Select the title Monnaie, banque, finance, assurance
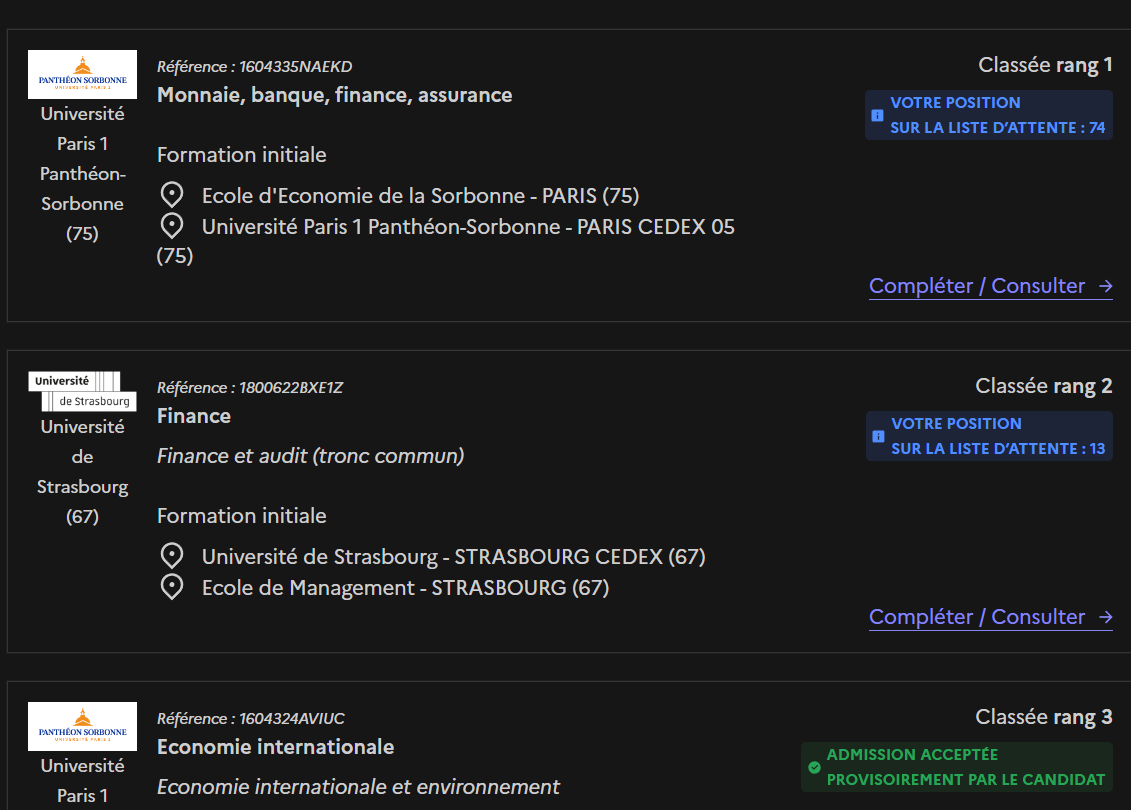Viewport: 1131px width, 810px height. [x=334, y=95]
